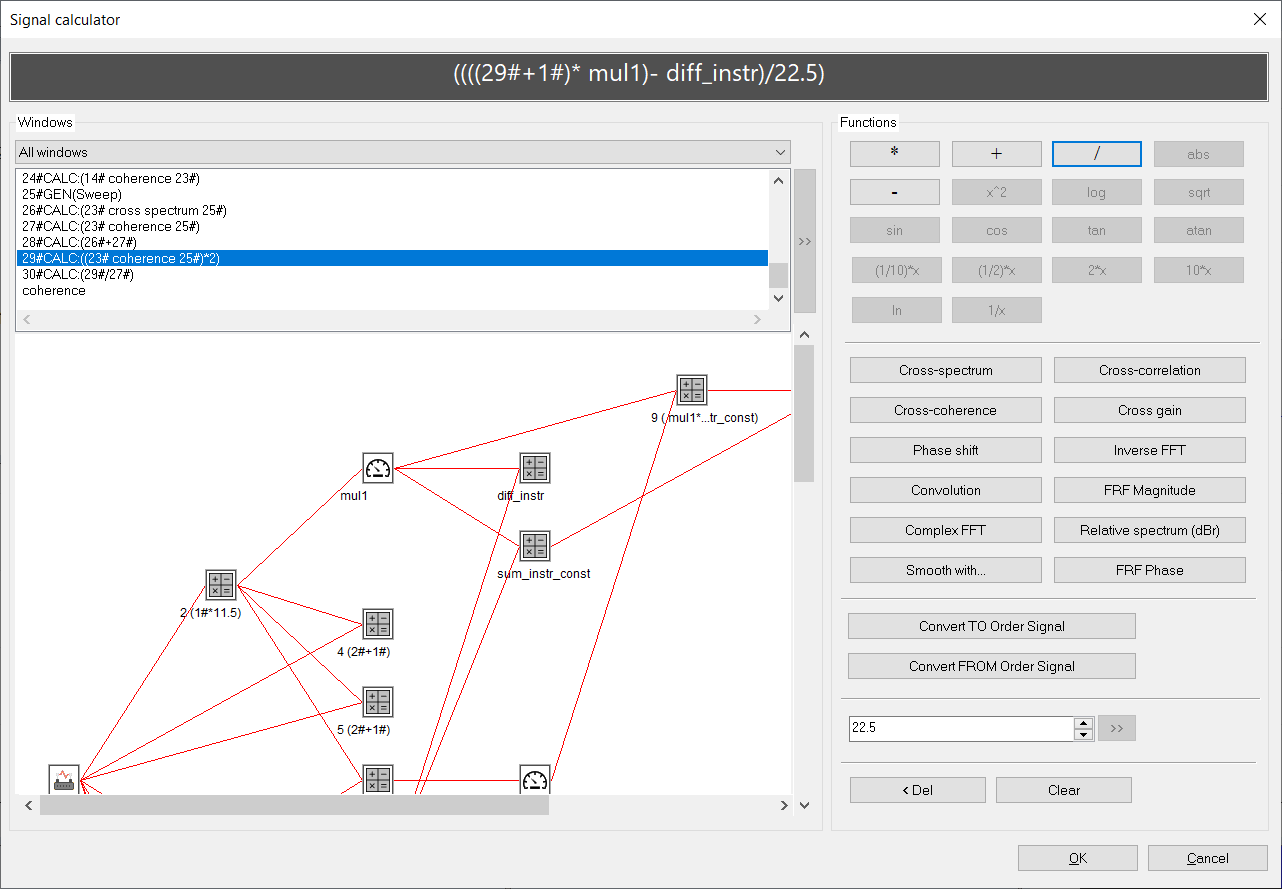Click the mul1 gauge node icon
The width and height of the screenshot is (1282, 889).
[378, 468]
